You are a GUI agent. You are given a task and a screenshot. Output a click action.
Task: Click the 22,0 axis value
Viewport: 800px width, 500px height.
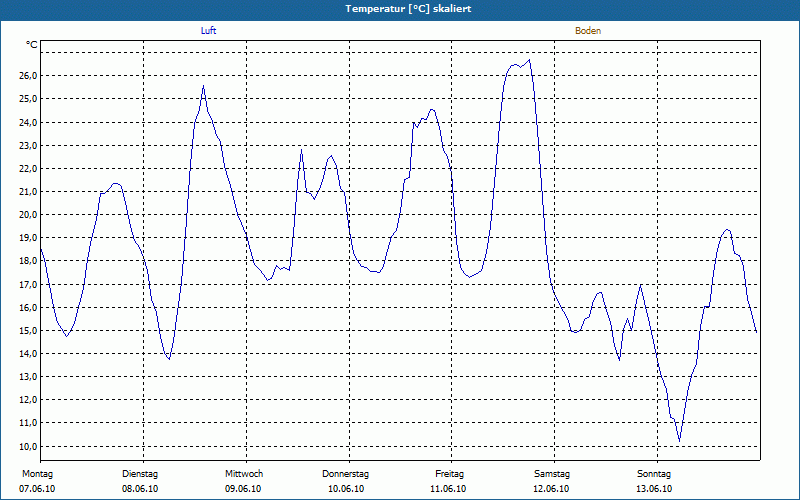pyautogui.click(x=28, y=168)
